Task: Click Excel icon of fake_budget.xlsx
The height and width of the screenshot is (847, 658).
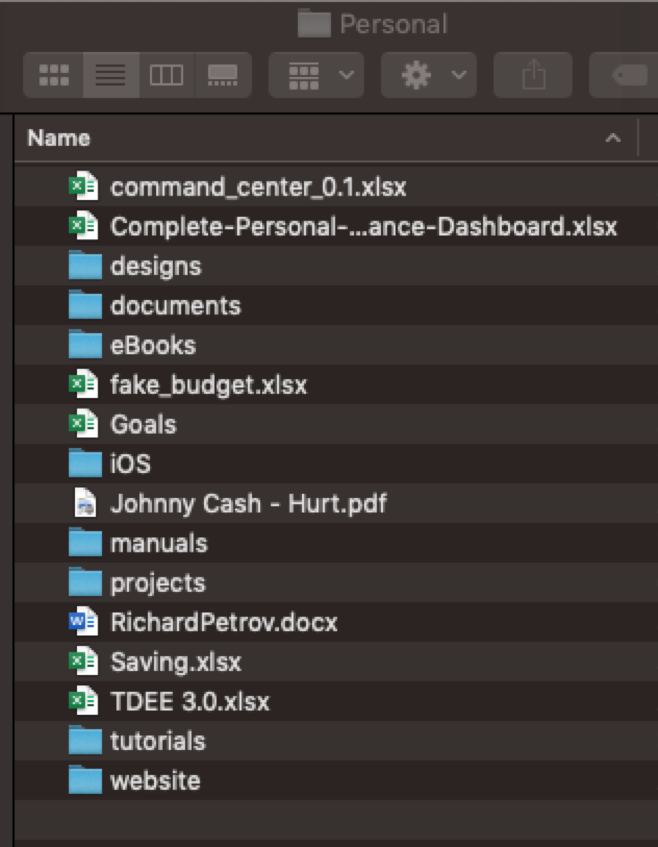Action: [x=84, y=384]
